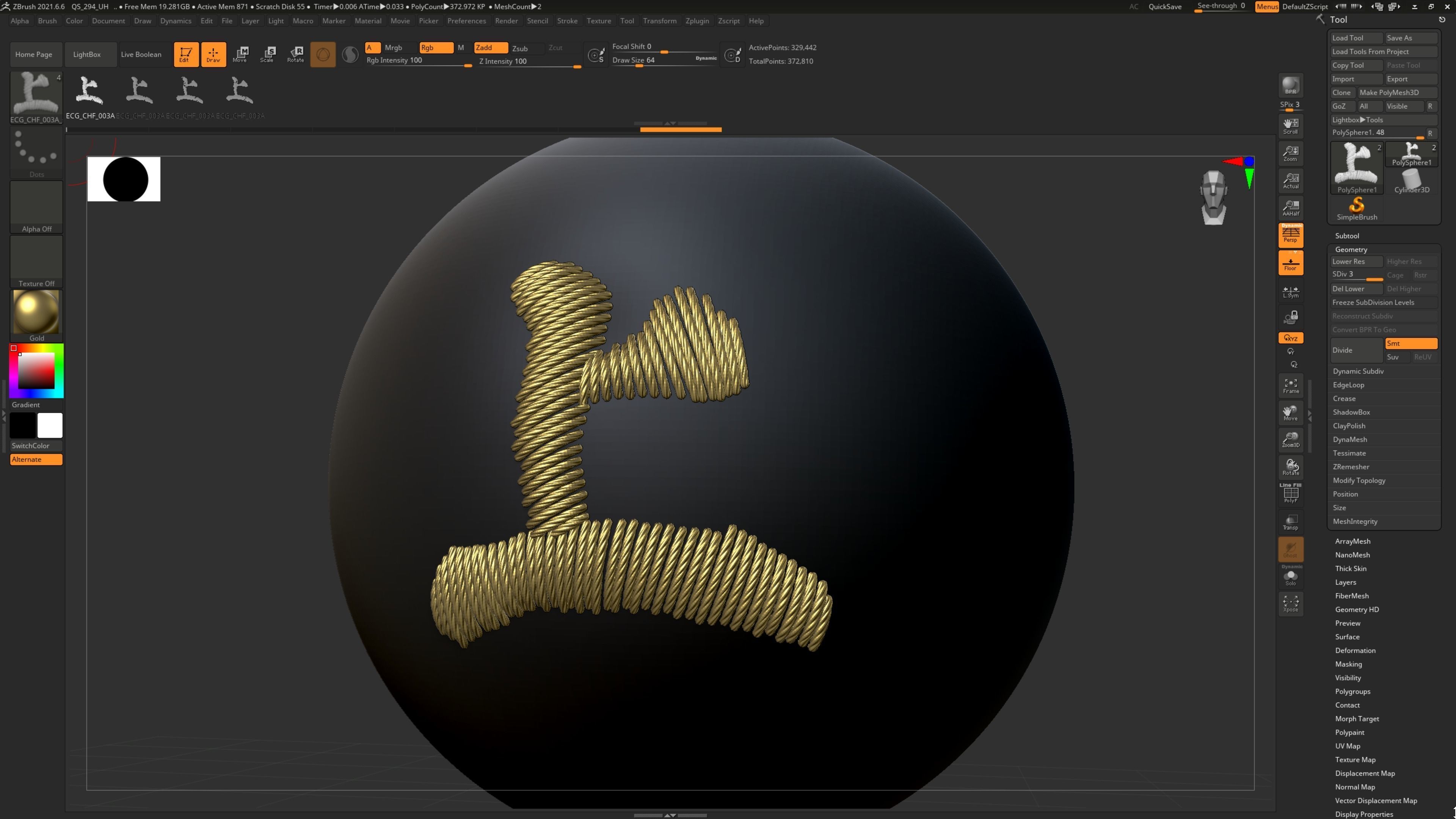Open the Brush menu

47,21
